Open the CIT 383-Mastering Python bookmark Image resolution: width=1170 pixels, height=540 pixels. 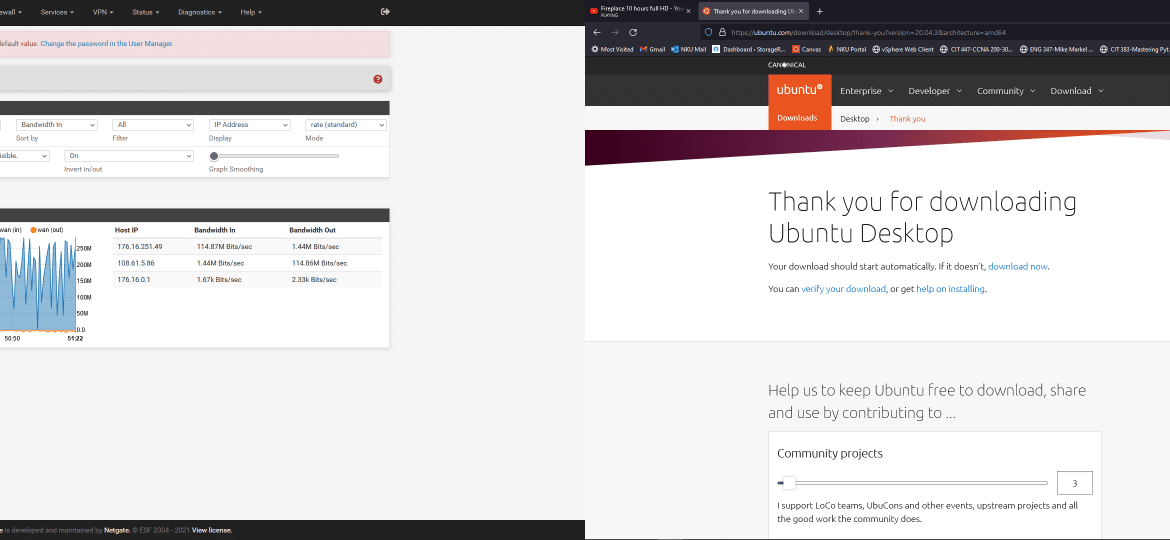(x=1134, y=49)
